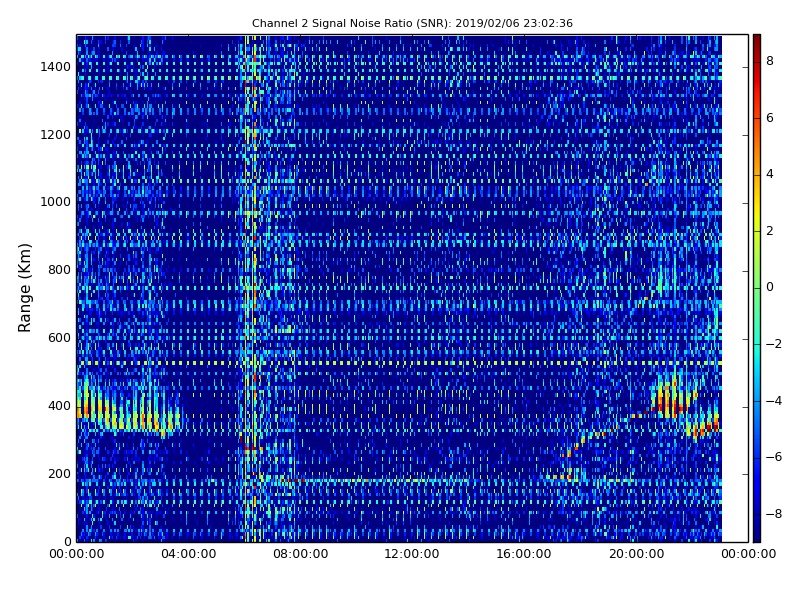Image resolution: width=800 pixels, height=600 pixels.
Task: Click the 'Range (Km)' y-axis label
Action: pos(24,288)
